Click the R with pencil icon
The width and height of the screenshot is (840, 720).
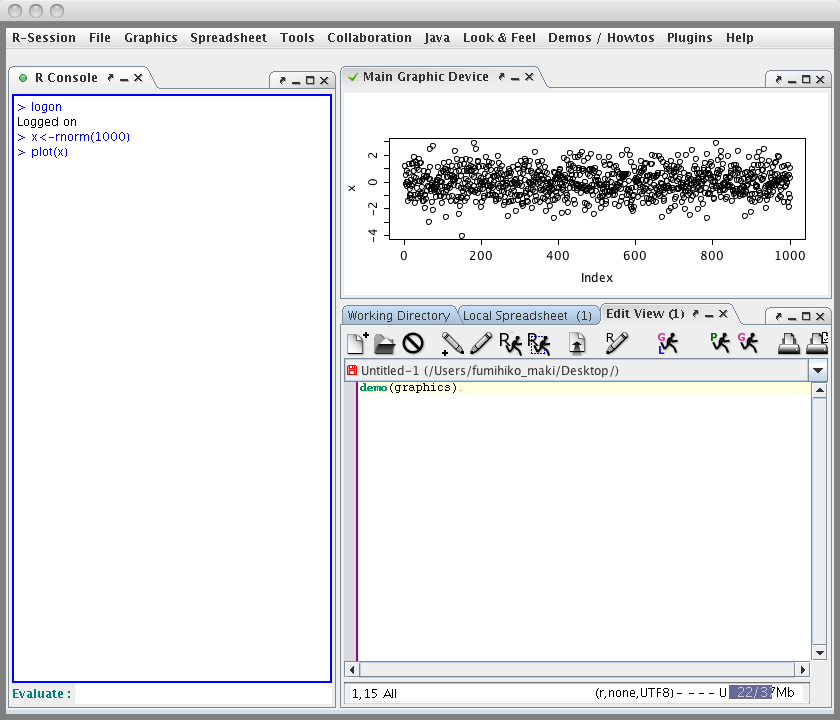pyautogui.click(x=616, y=344)
